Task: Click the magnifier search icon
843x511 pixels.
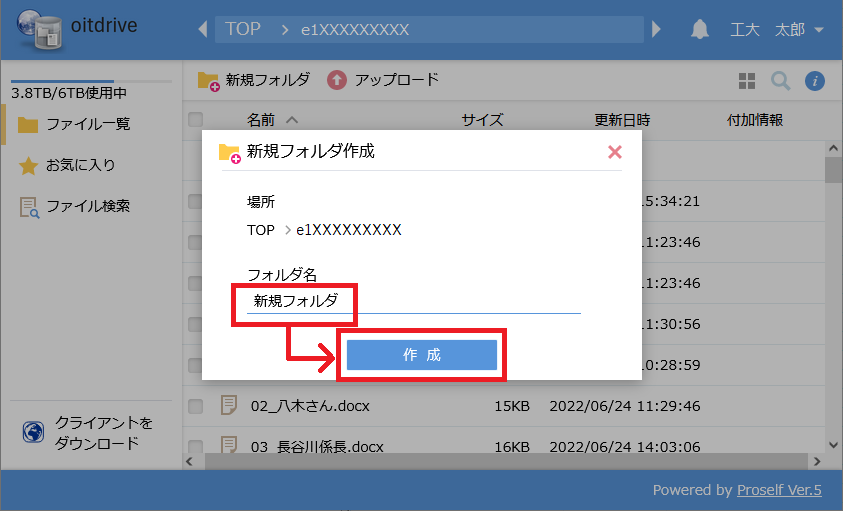Action: [780, 81]
